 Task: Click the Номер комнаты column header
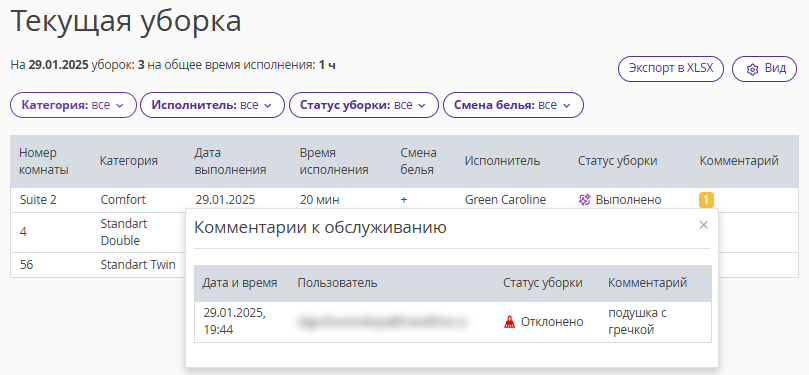coord(44,161)
